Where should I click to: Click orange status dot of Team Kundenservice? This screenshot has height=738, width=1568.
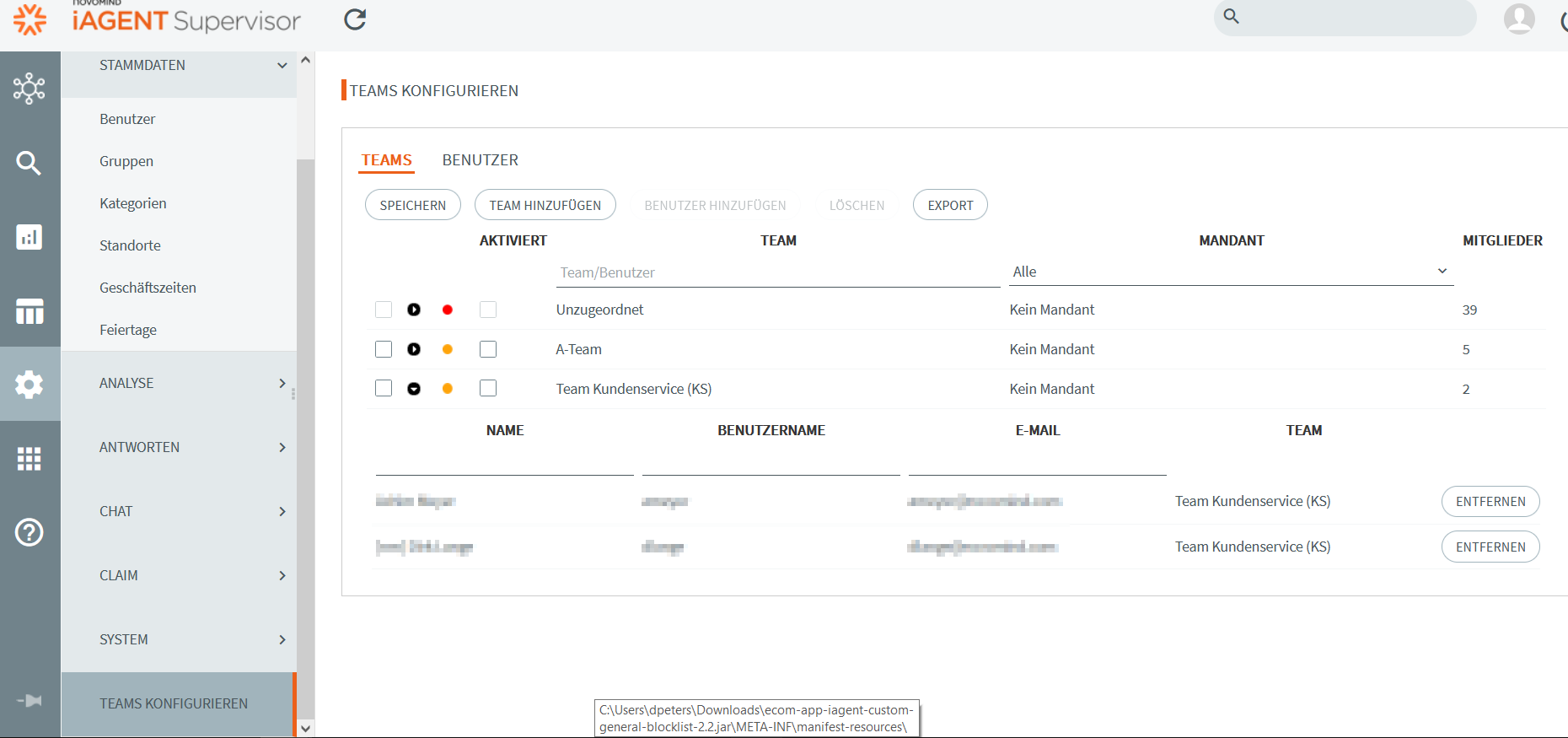[448, 389]
